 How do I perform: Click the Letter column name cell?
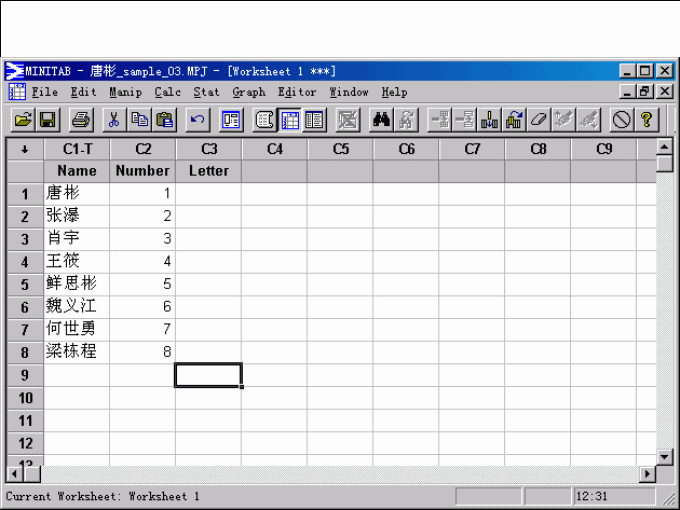(x=208, y=171)
